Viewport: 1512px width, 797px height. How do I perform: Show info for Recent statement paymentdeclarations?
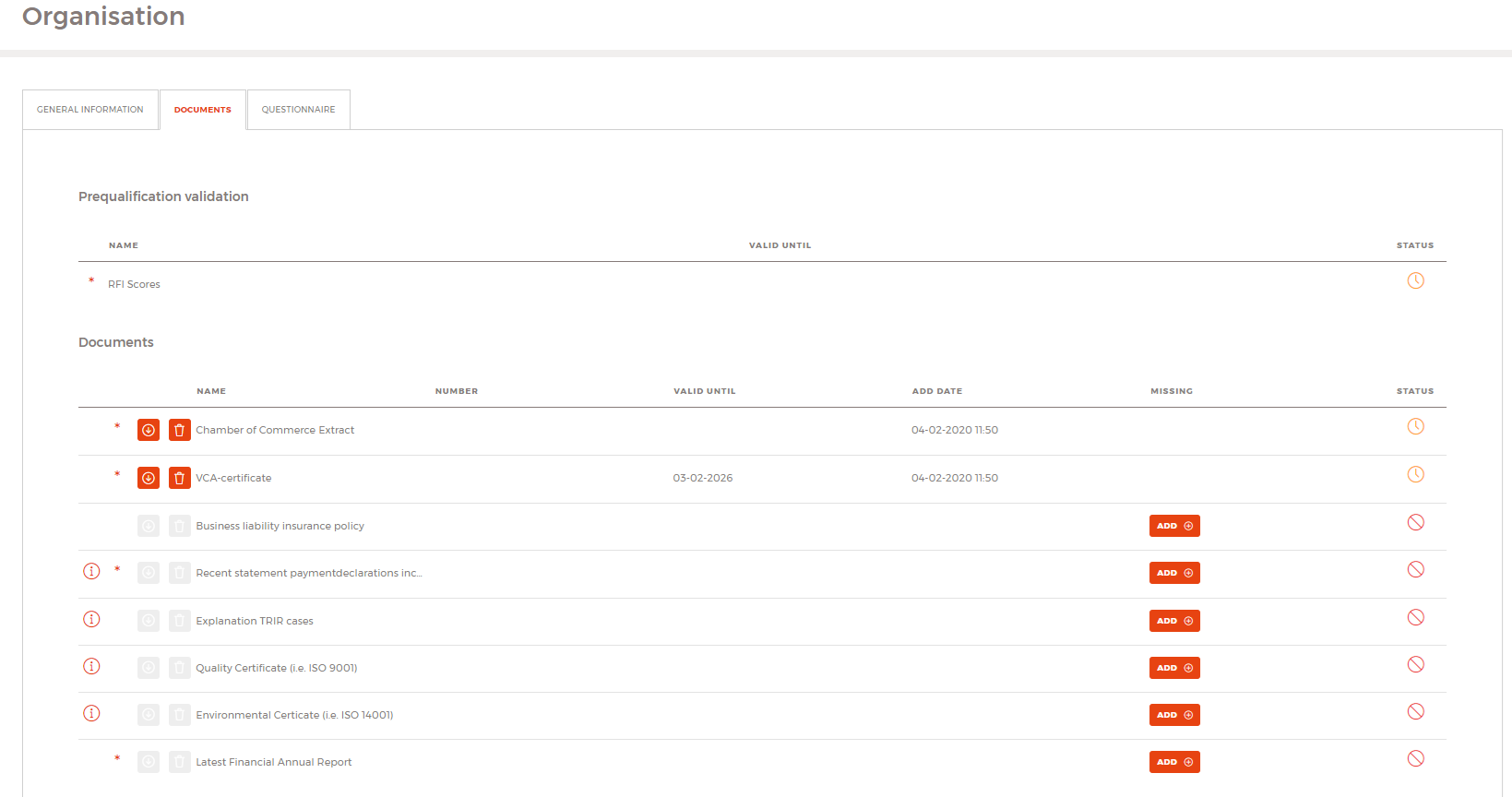coord(91,571)
